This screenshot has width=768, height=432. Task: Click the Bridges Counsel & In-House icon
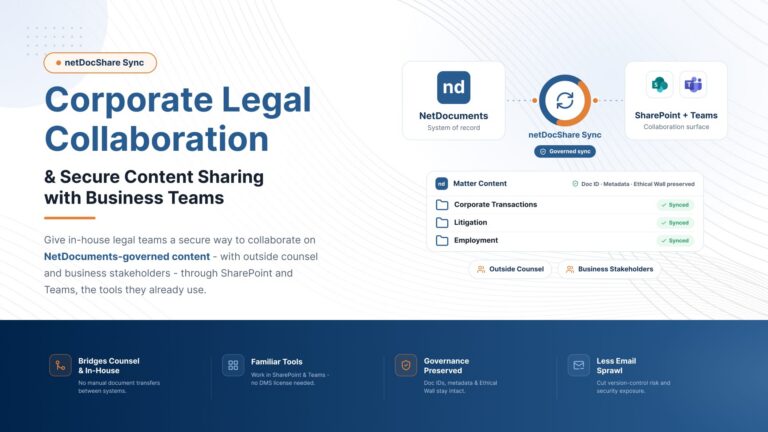click(x=60, y=365)
